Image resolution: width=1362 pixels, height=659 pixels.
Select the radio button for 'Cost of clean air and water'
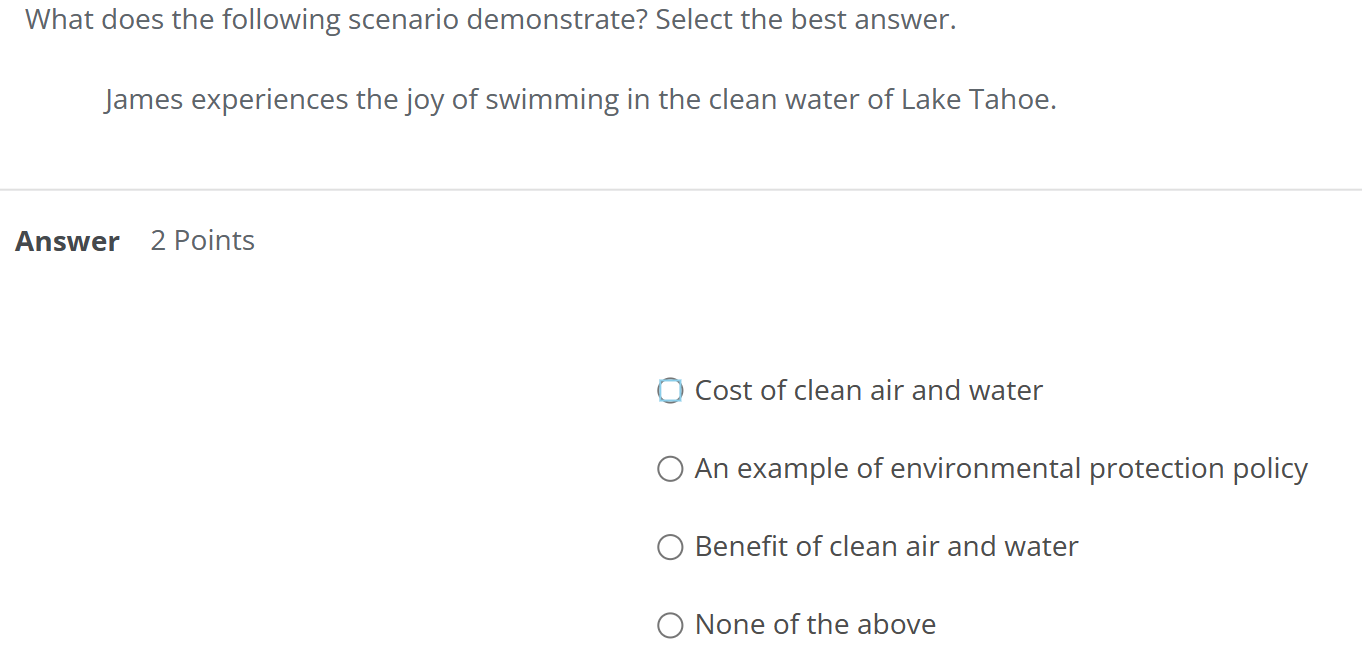(670, 390)
